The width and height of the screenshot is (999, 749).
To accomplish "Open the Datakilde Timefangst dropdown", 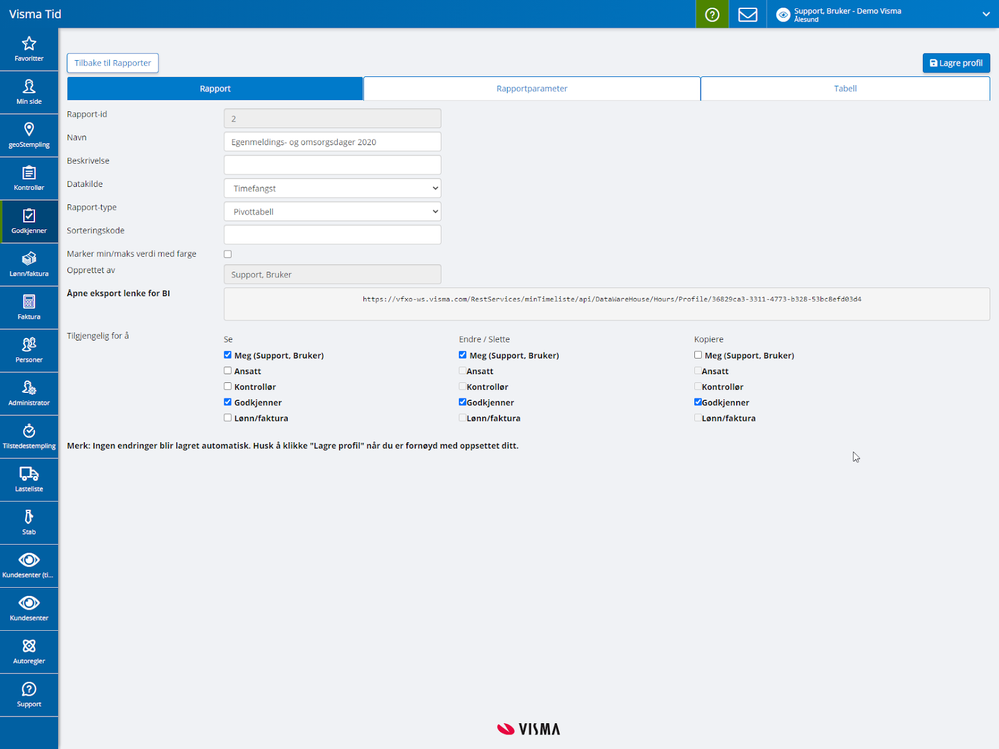I will pos(332,188).
